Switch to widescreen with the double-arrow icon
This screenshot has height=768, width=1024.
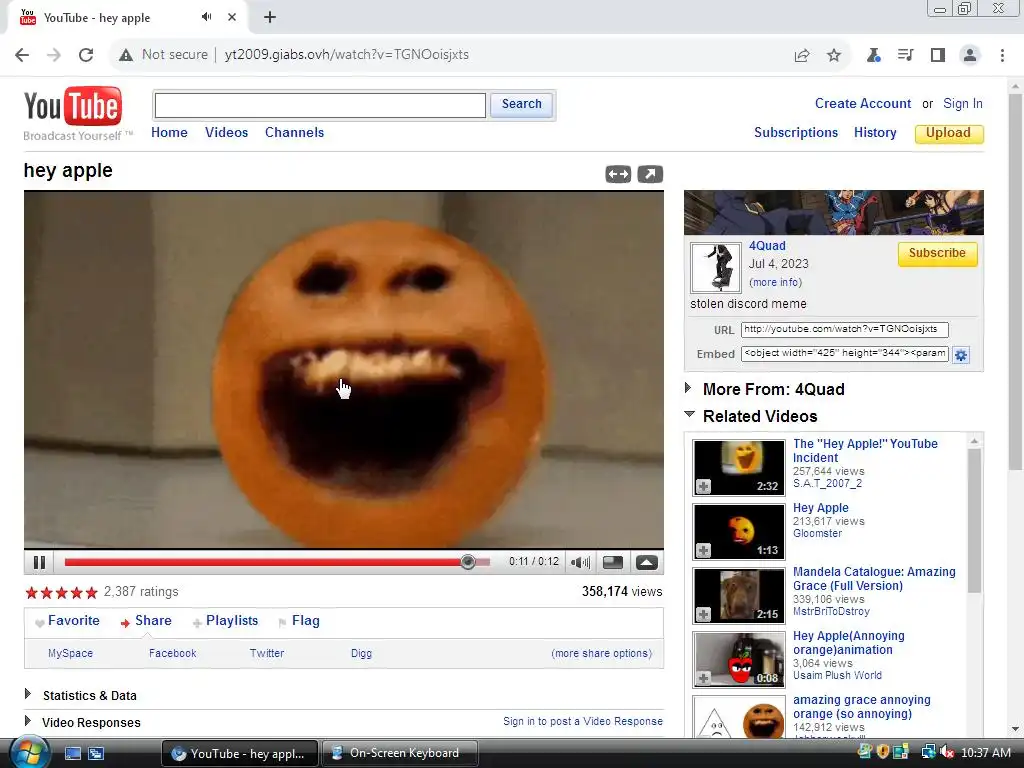click(x=618, y=174)
